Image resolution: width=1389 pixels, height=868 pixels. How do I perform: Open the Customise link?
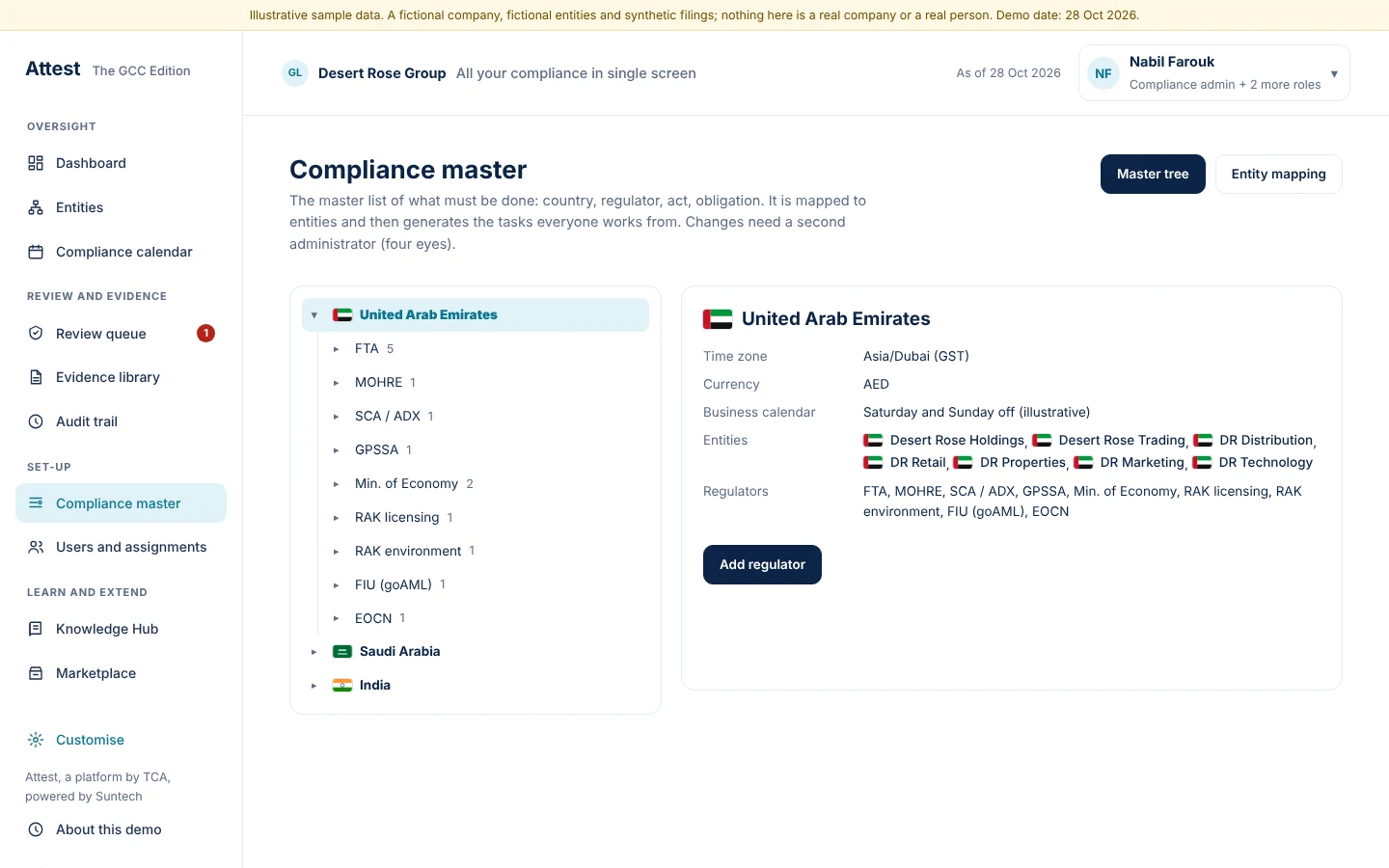coord(90,740)
